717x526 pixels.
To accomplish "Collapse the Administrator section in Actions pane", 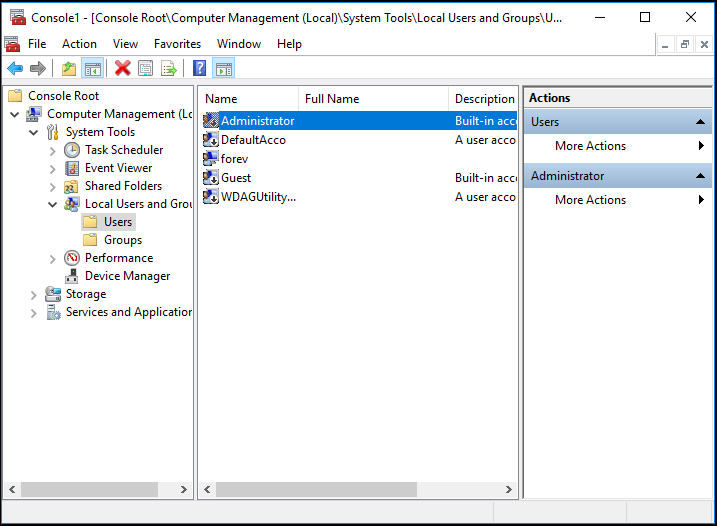I will (700, 176).
